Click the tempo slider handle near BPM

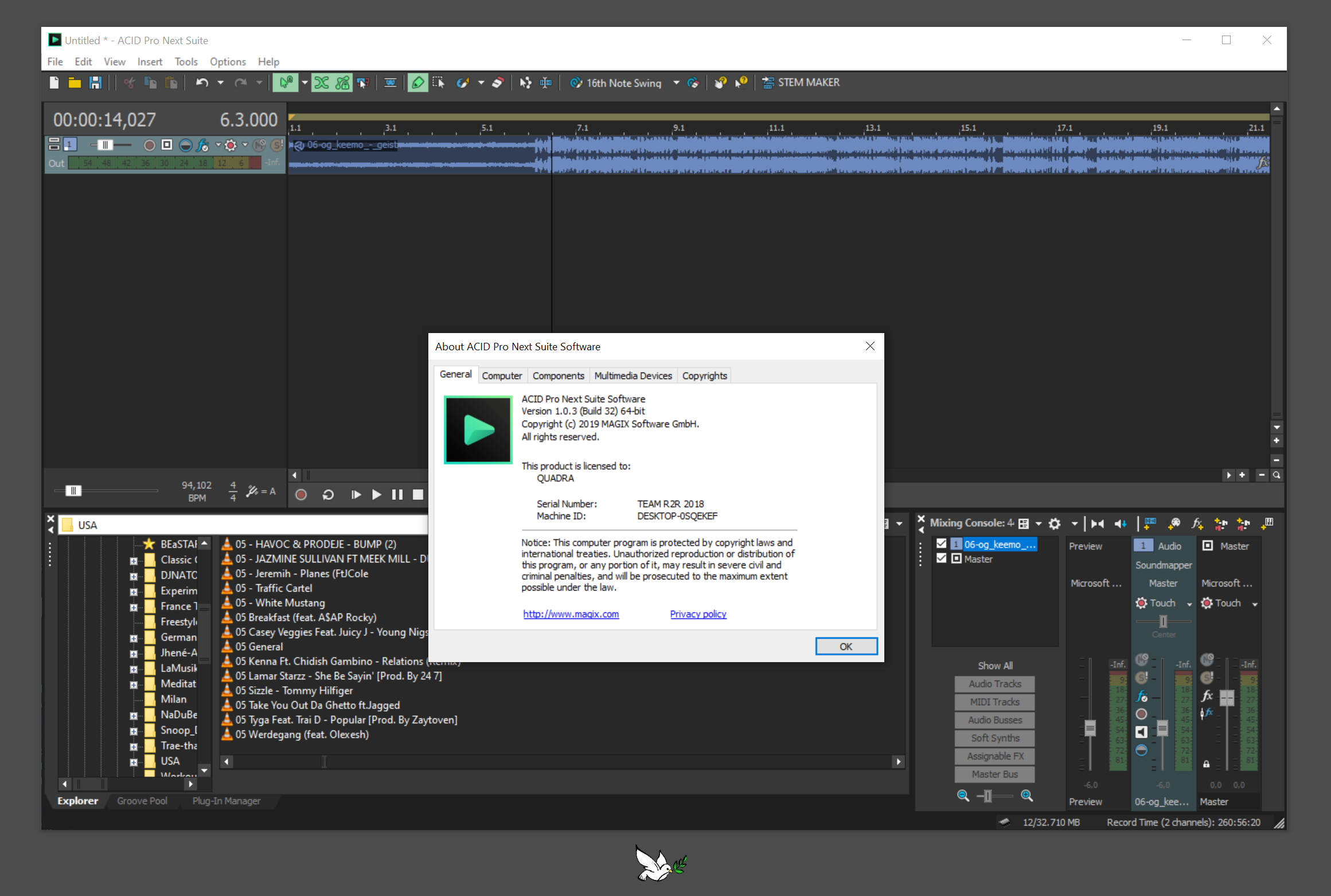coord(73,491)
